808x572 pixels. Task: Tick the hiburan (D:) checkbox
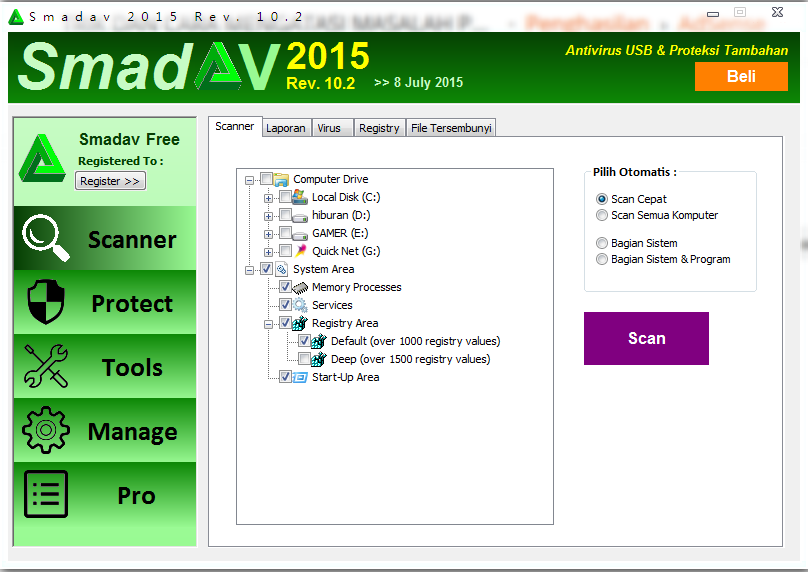285,214
